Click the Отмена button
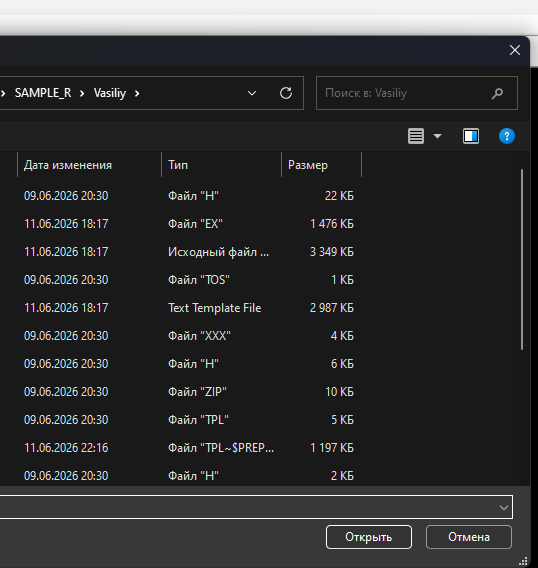The image size is (538, 568). tap(469, 537)
